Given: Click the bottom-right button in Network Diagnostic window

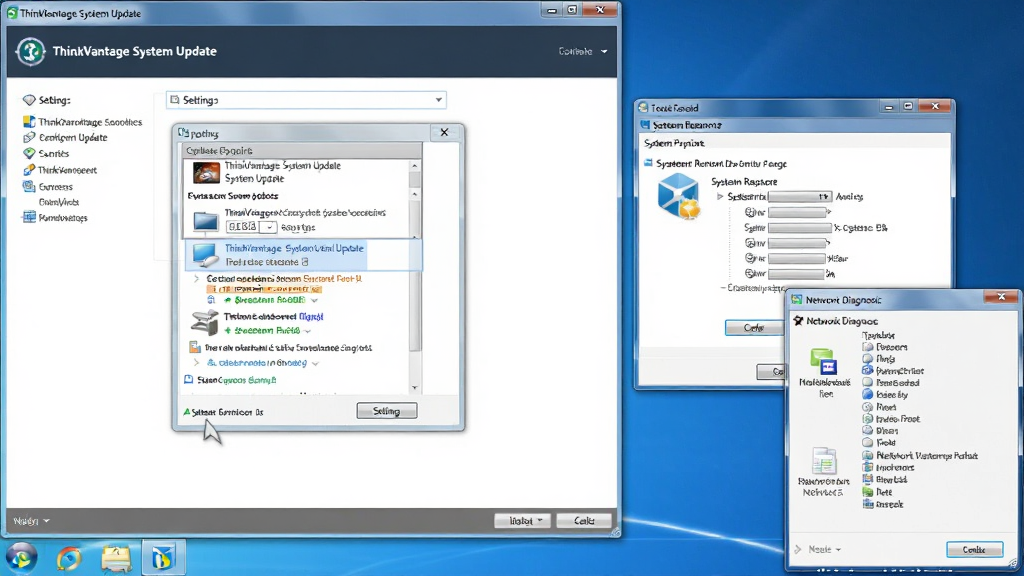Looking at the screenshot, I should 974,550.
